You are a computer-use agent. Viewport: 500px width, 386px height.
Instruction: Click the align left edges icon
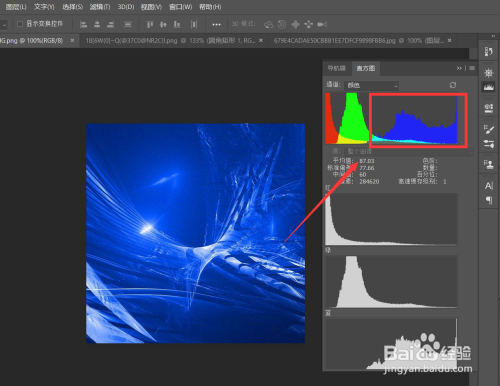pyautogui.click(x=83, y=24)
